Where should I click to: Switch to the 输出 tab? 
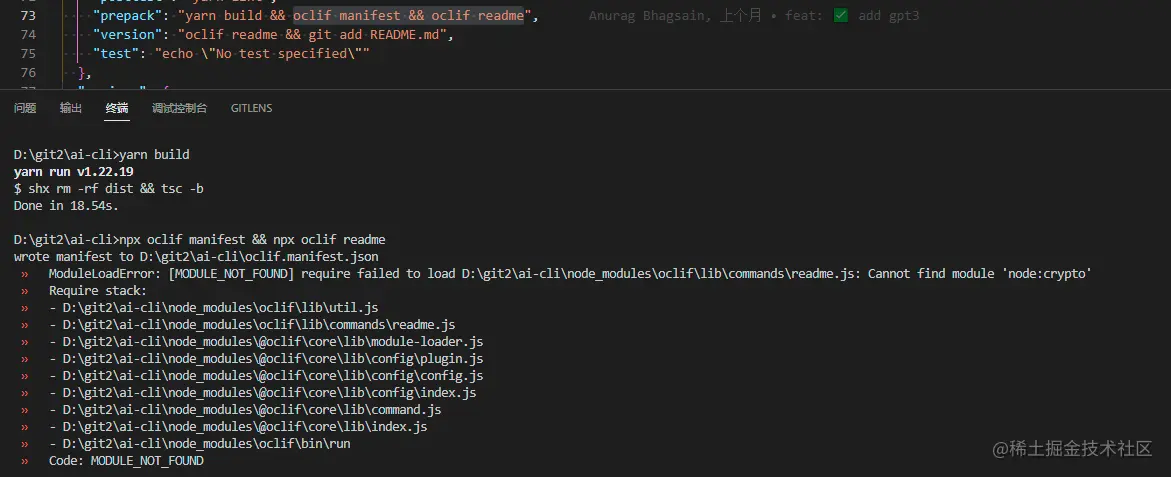point(71,108)
